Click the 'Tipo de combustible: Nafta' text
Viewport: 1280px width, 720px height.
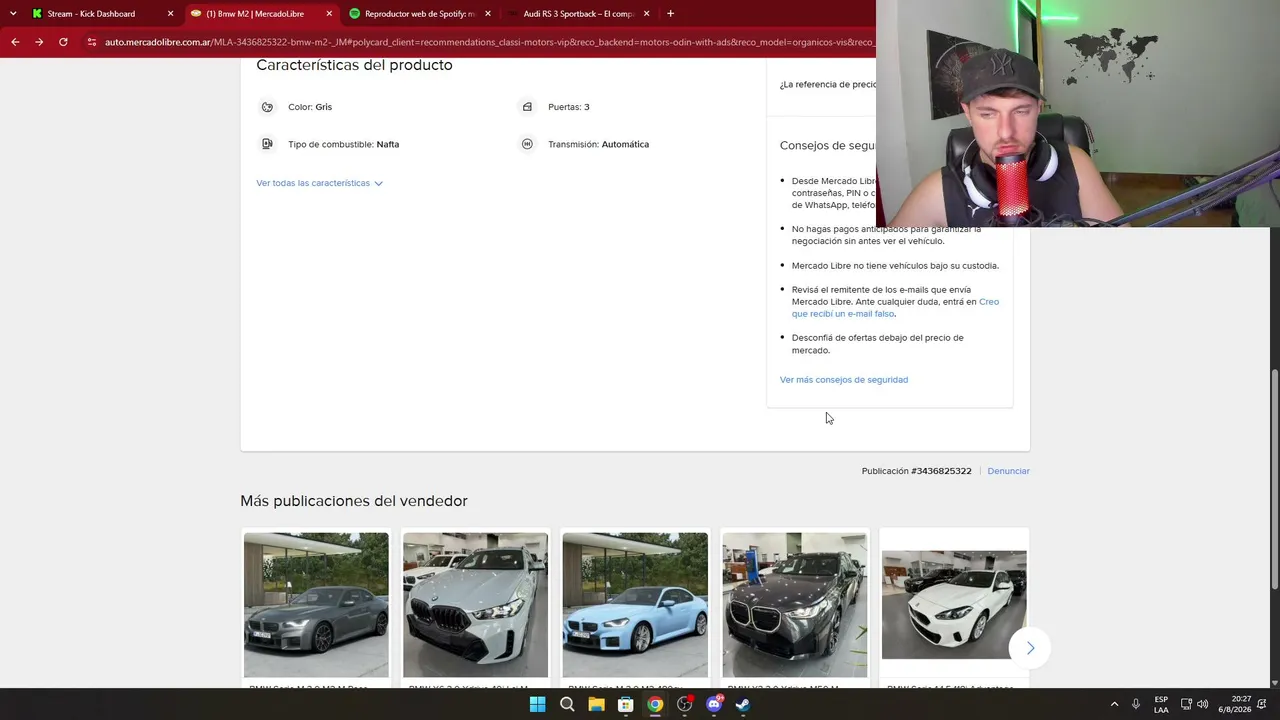pos(343,144)
